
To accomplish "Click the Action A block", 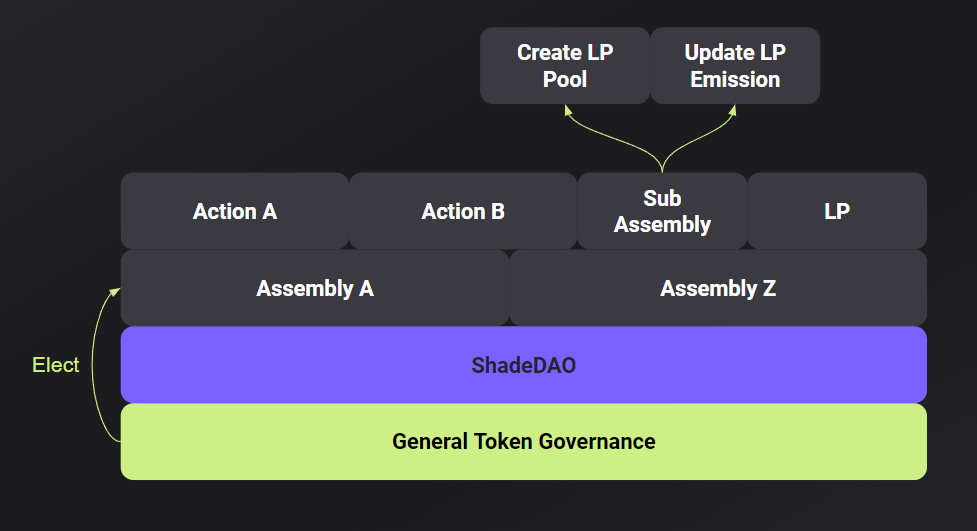I will [x=235, y=211].
